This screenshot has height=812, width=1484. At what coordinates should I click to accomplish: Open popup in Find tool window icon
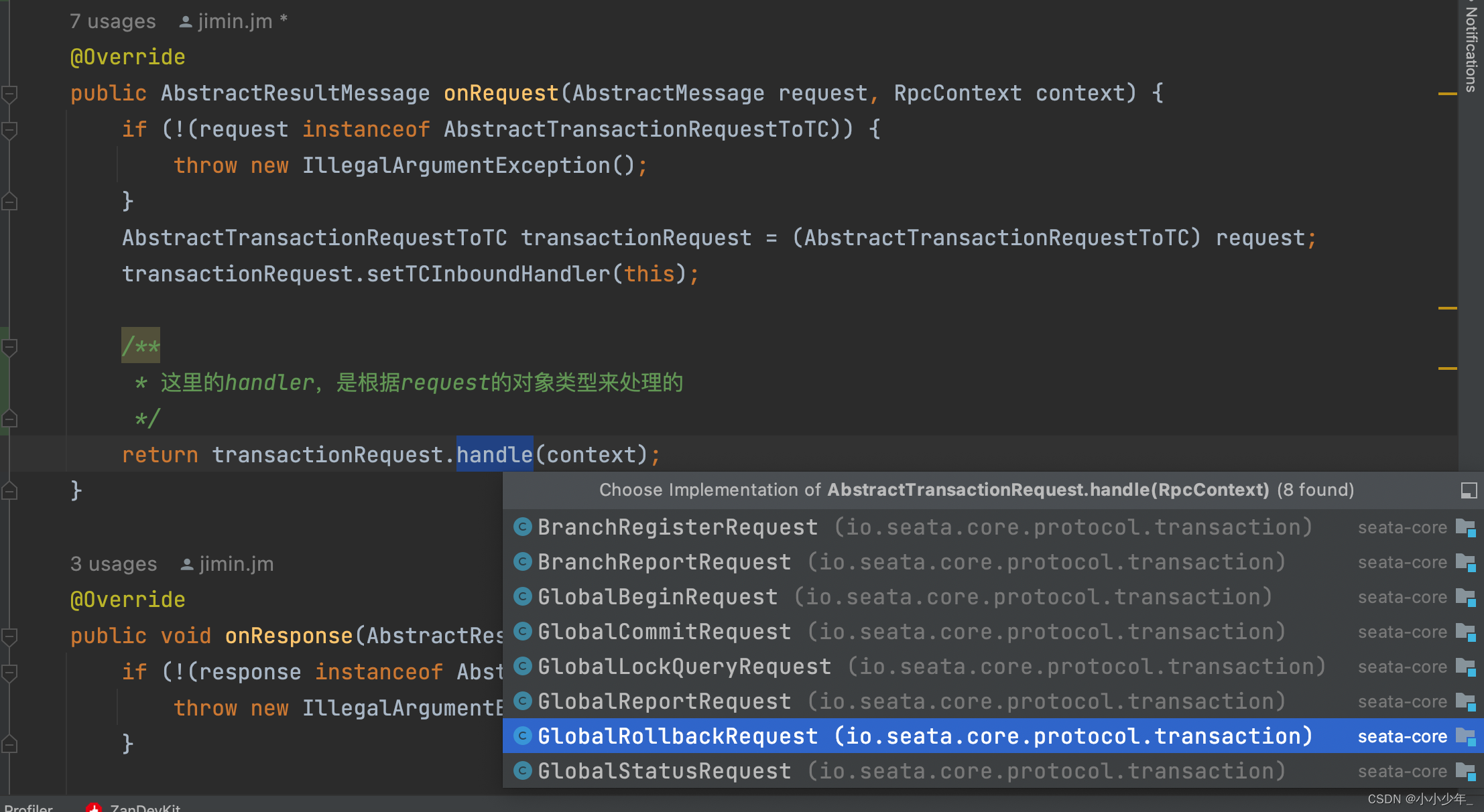1469,490
